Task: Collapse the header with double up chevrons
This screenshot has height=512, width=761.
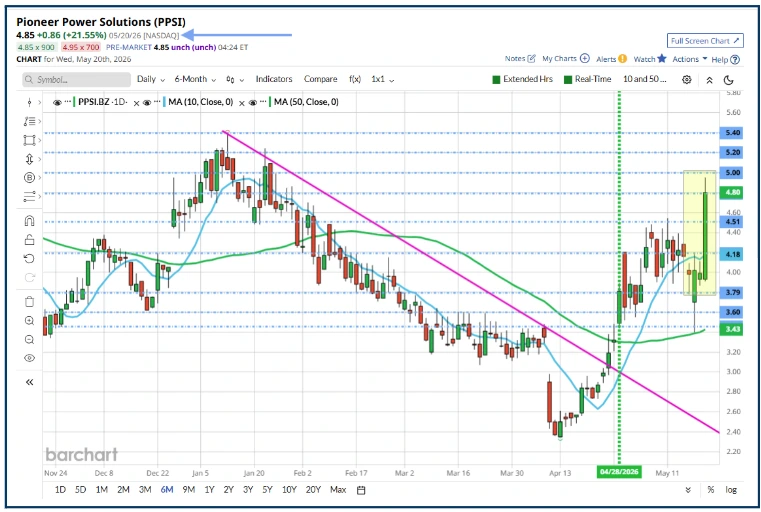Action: click(709, 80)
